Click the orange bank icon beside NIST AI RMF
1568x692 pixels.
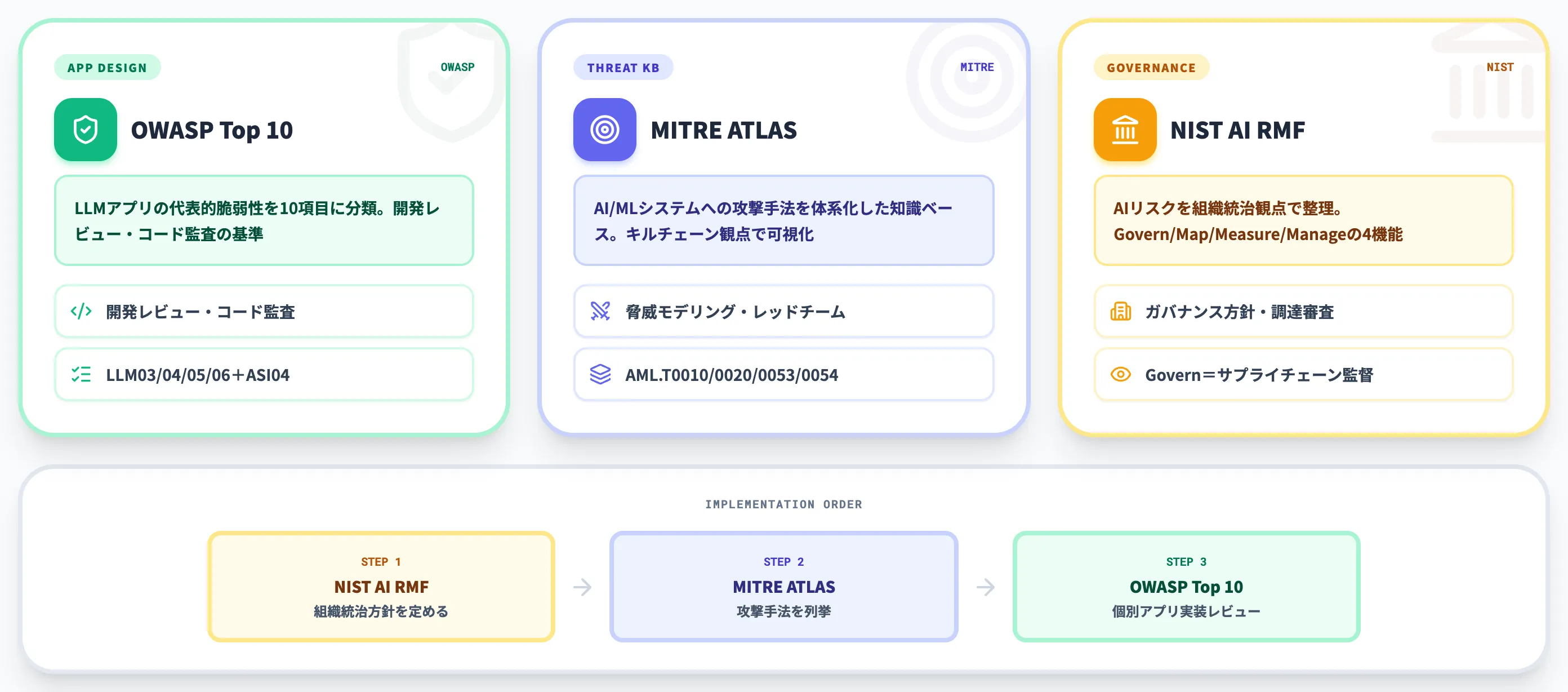coord(1125,130)
